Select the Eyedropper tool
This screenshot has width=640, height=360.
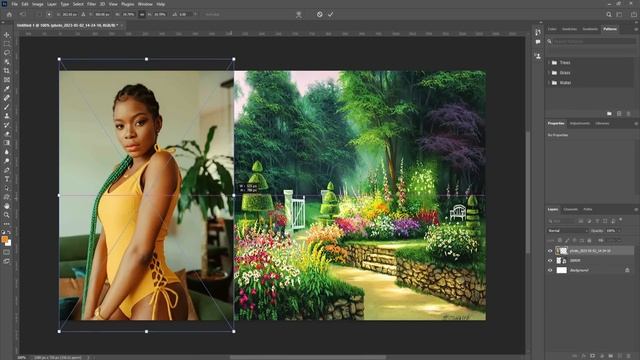(7, 89)
